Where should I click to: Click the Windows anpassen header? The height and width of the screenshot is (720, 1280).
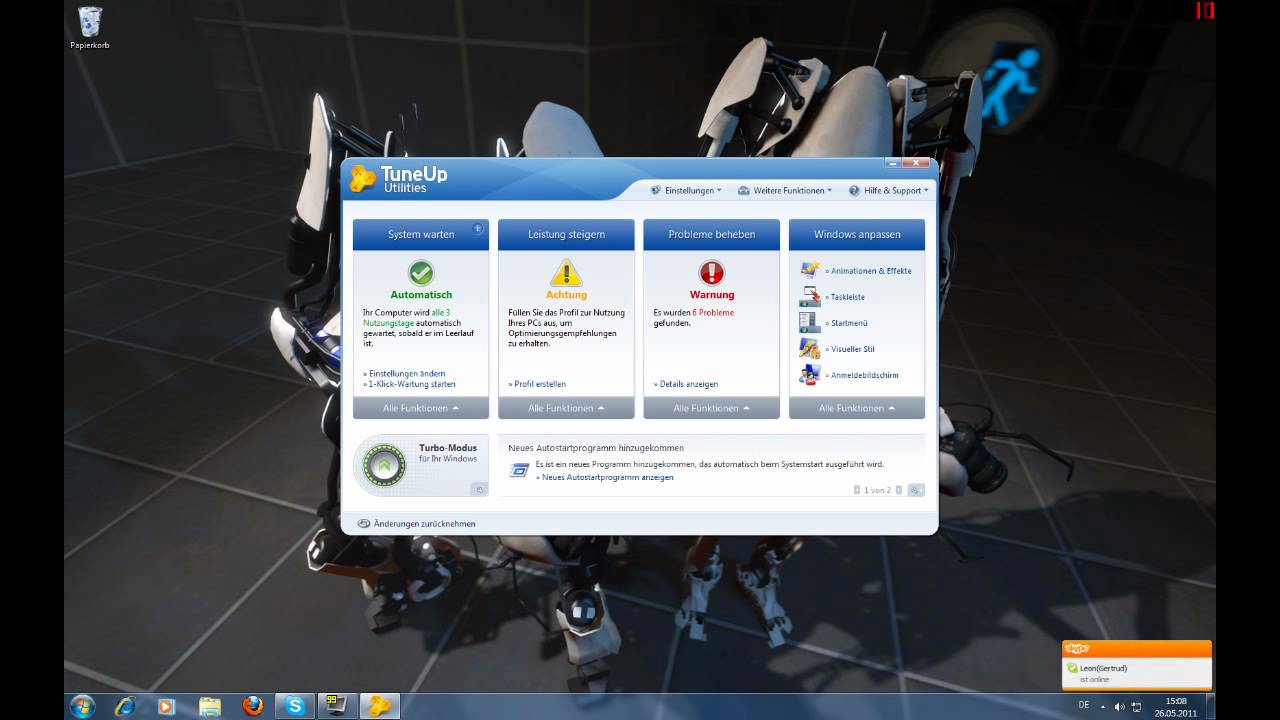pos(857,234)
